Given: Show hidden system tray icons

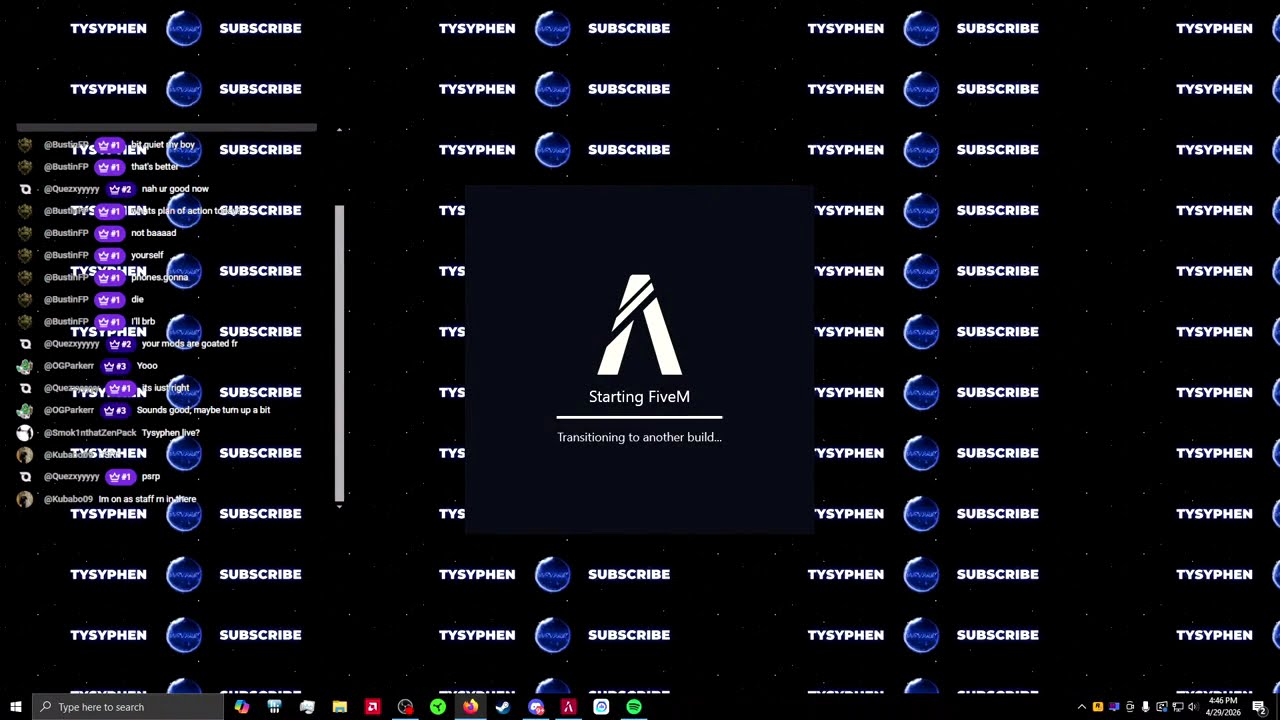Looking at the screenshot, I should tap(1081, 707).
